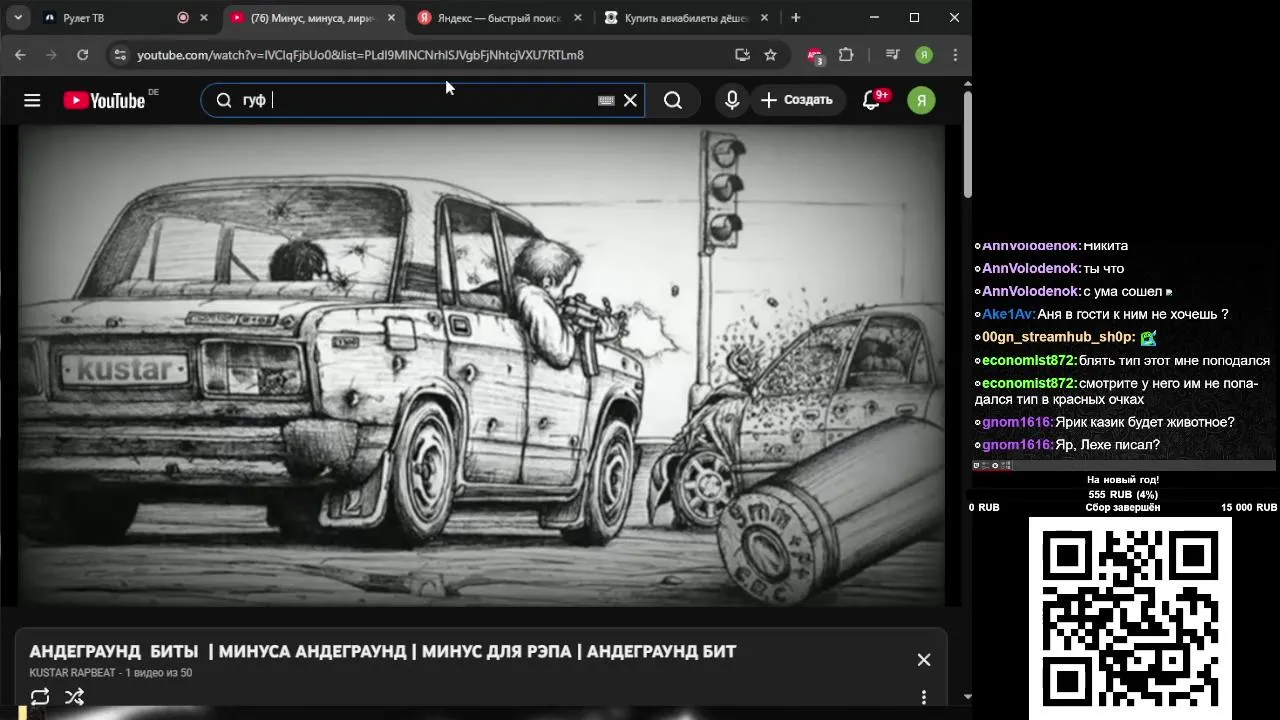Open the media controls toolbar icon
The image size is (1280, 720).
[893, 55]
